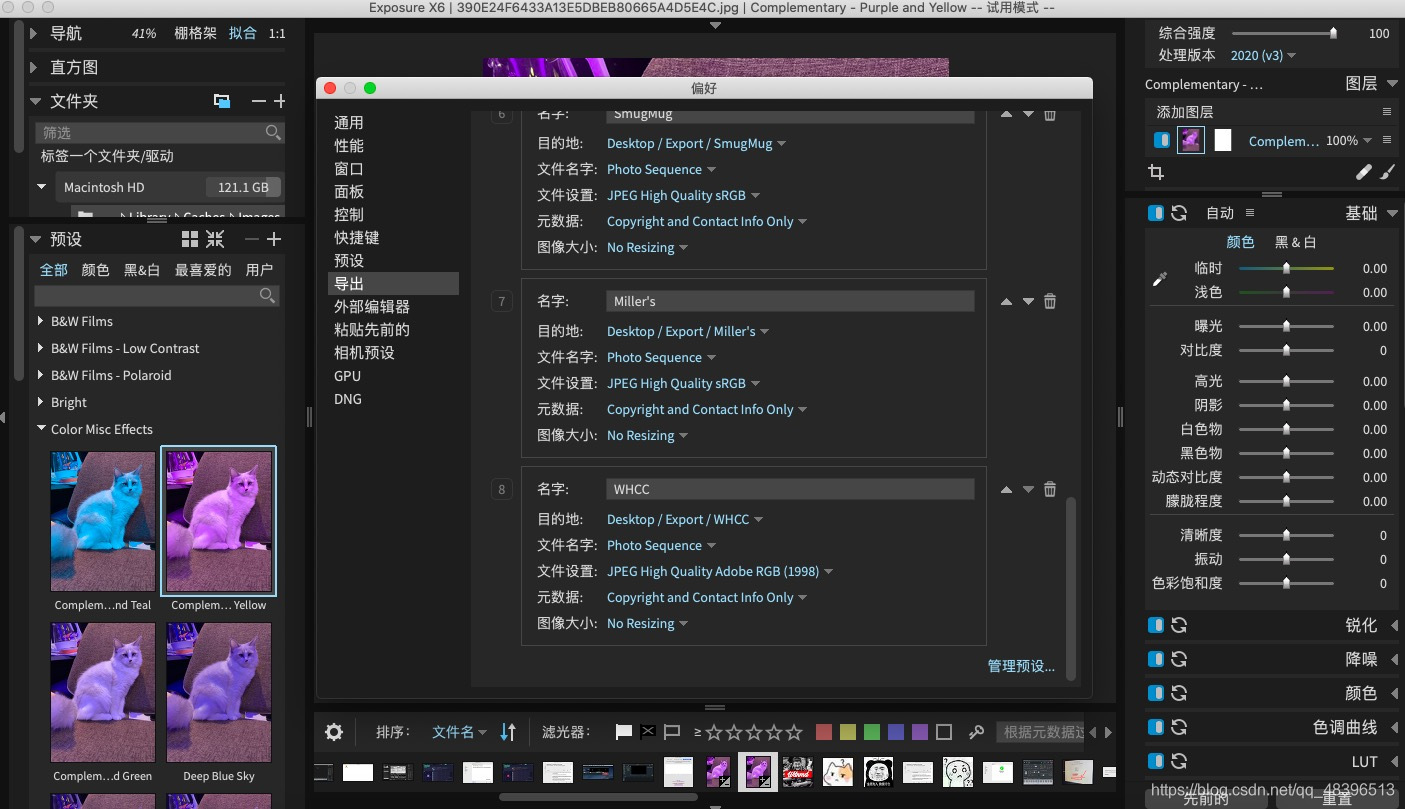Image resolution: width=1405 pixels, height=809 pixels.
Task: Click the Reset button at bottom right
Action: pyautogui.click(x=1336, y=799)
